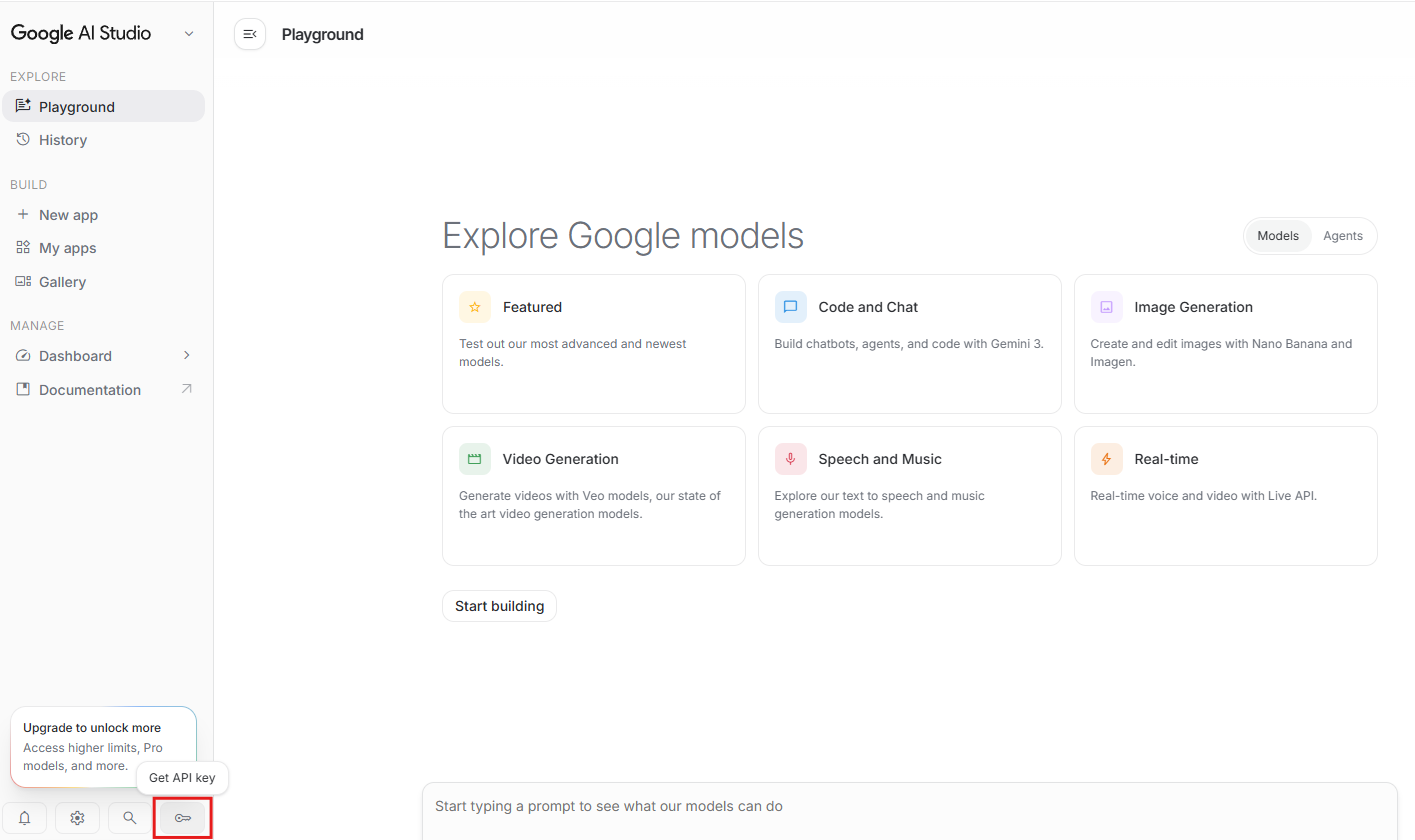Open the Real-time card

[x=1226, y=496]
